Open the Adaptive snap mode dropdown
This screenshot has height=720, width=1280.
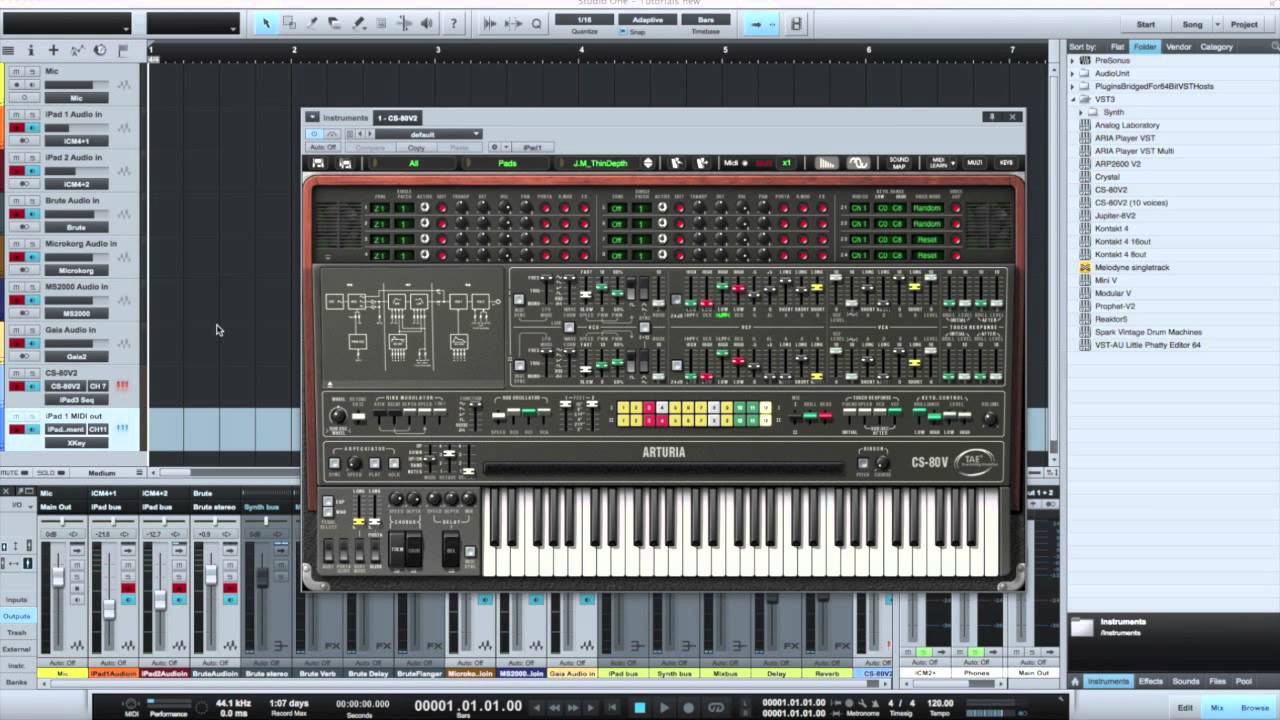point(647,20)
